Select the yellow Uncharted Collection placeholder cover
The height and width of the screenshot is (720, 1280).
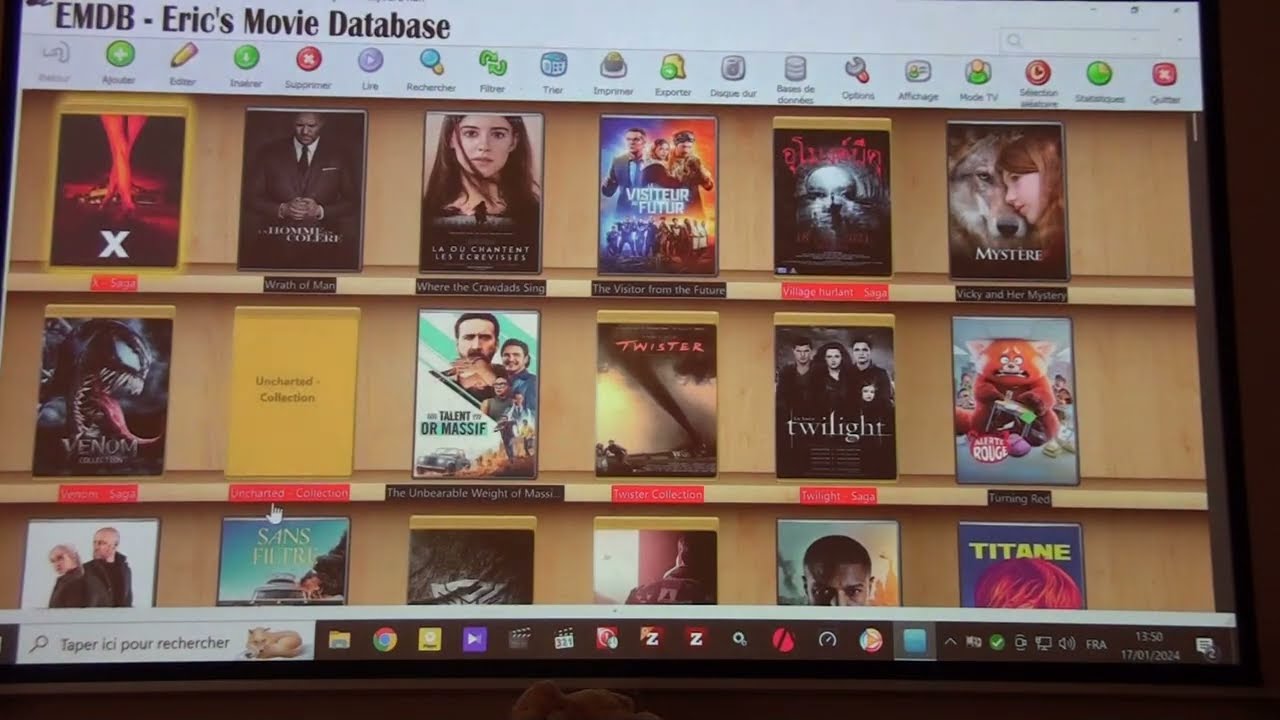pos(293,391)
